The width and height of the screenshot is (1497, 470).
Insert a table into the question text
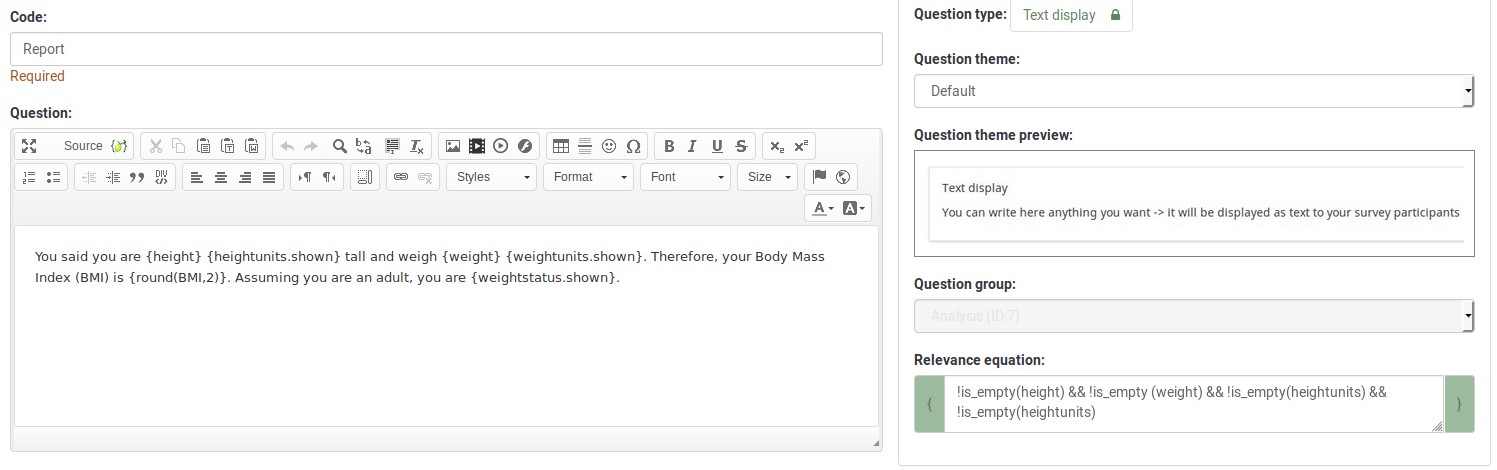tap(561, 146)
